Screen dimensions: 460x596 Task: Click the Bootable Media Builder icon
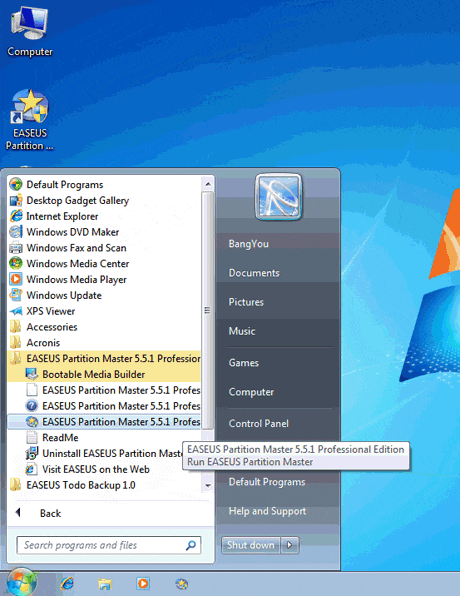pos(32,374)
